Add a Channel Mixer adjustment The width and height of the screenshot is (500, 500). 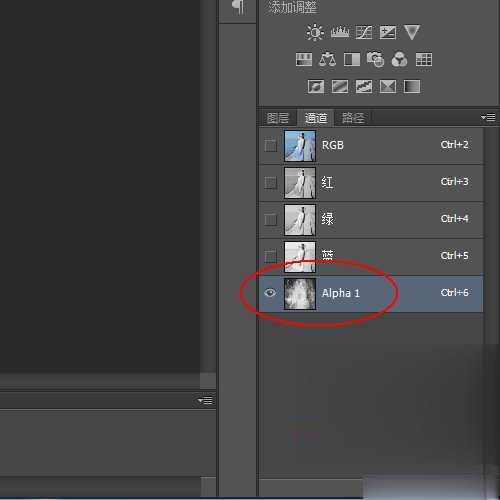399,59
